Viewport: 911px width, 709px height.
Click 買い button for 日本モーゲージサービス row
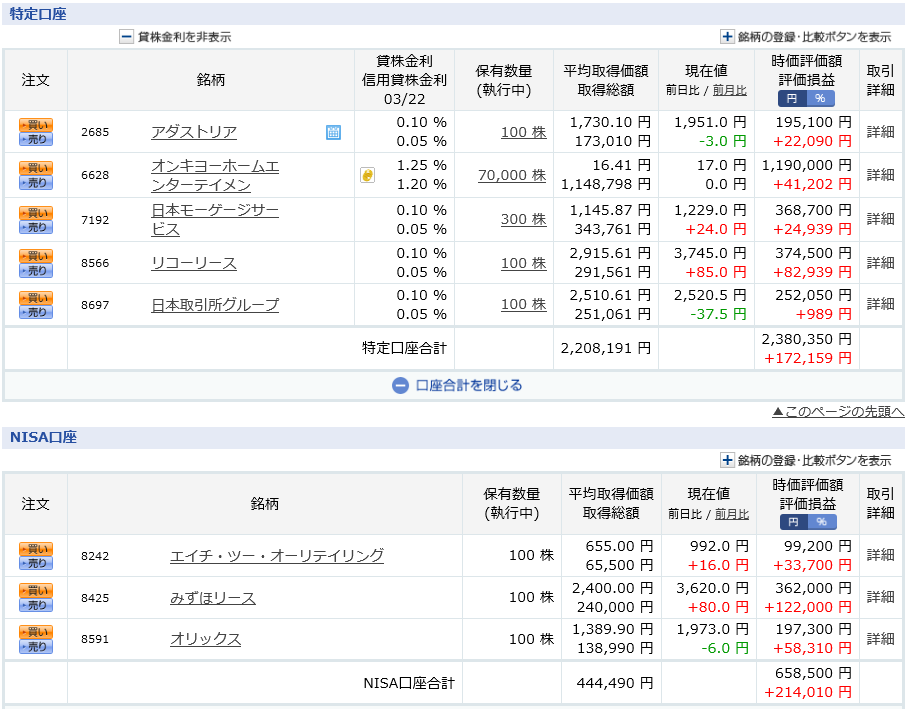[36, 213]
